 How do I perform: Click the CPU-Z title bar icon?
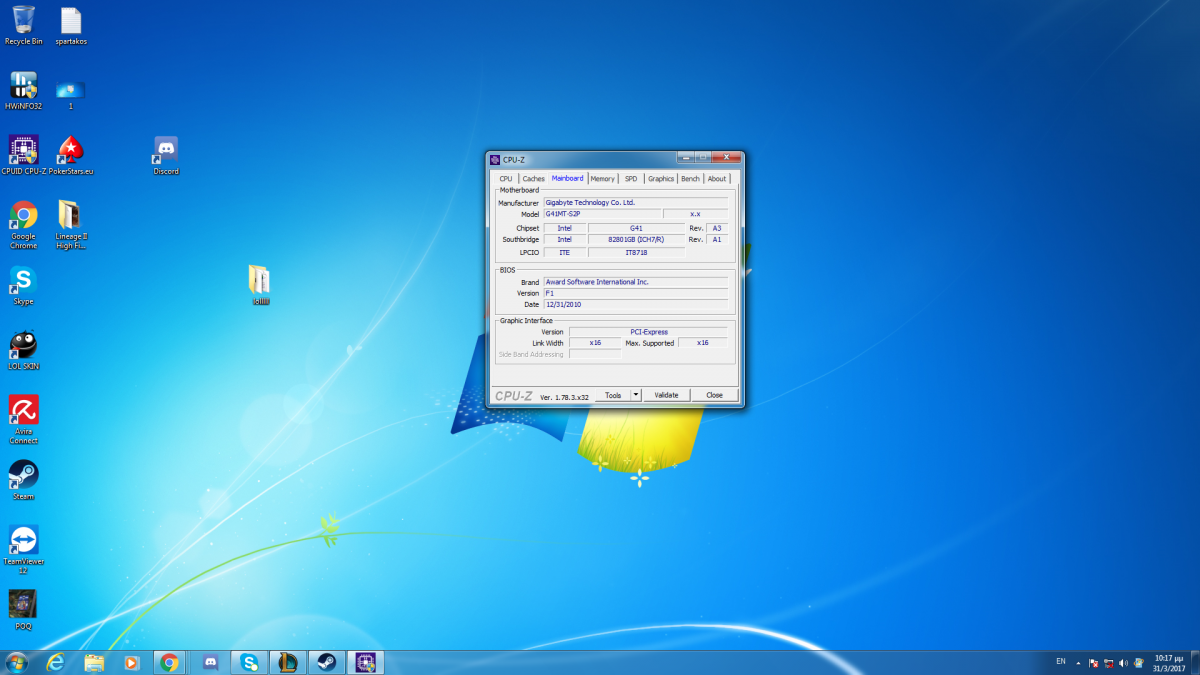click(x=495, y=159)
